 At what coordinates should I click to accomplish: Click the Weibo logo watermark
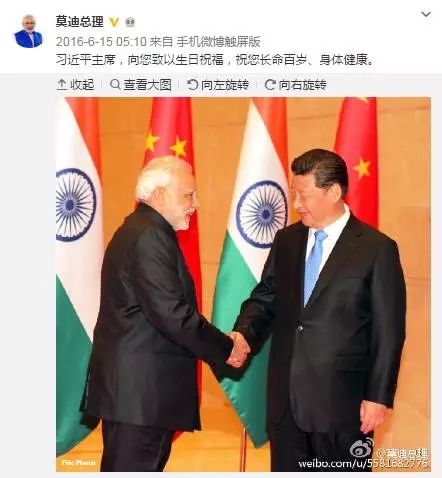click(x=362, y=448)
